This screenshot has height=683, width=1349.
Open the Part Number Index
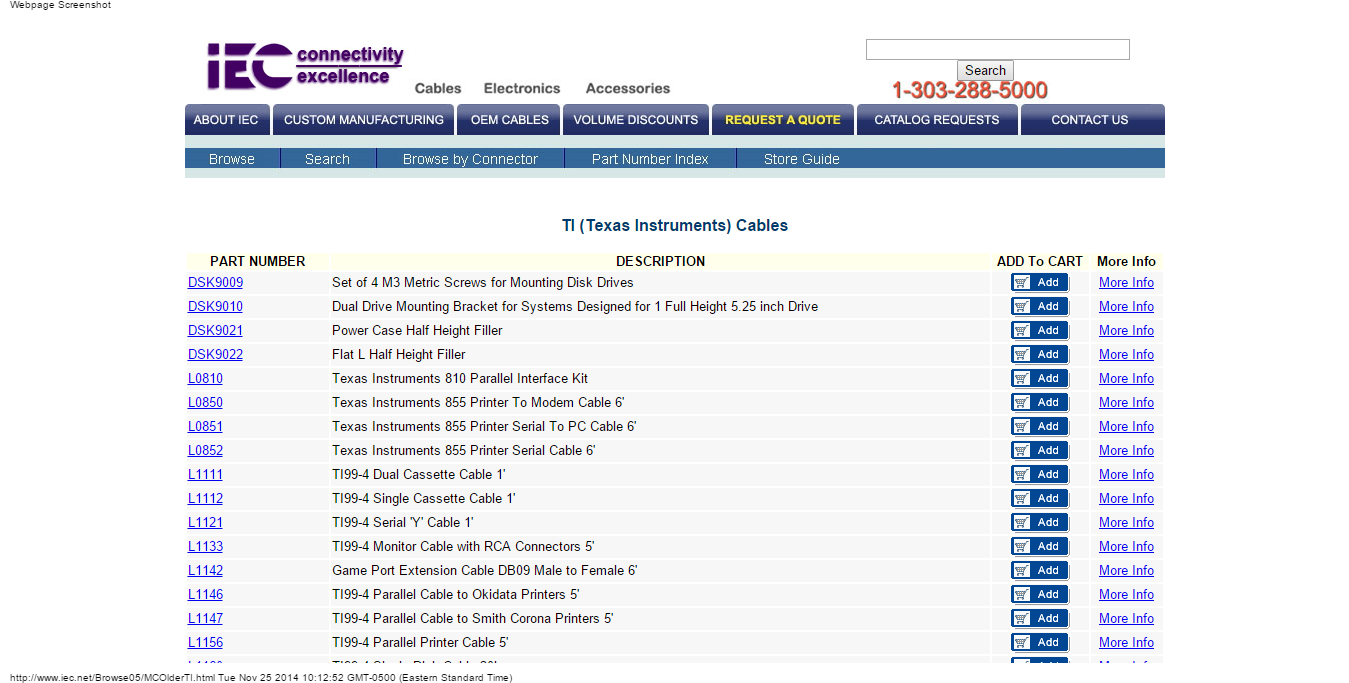point(650,159)
